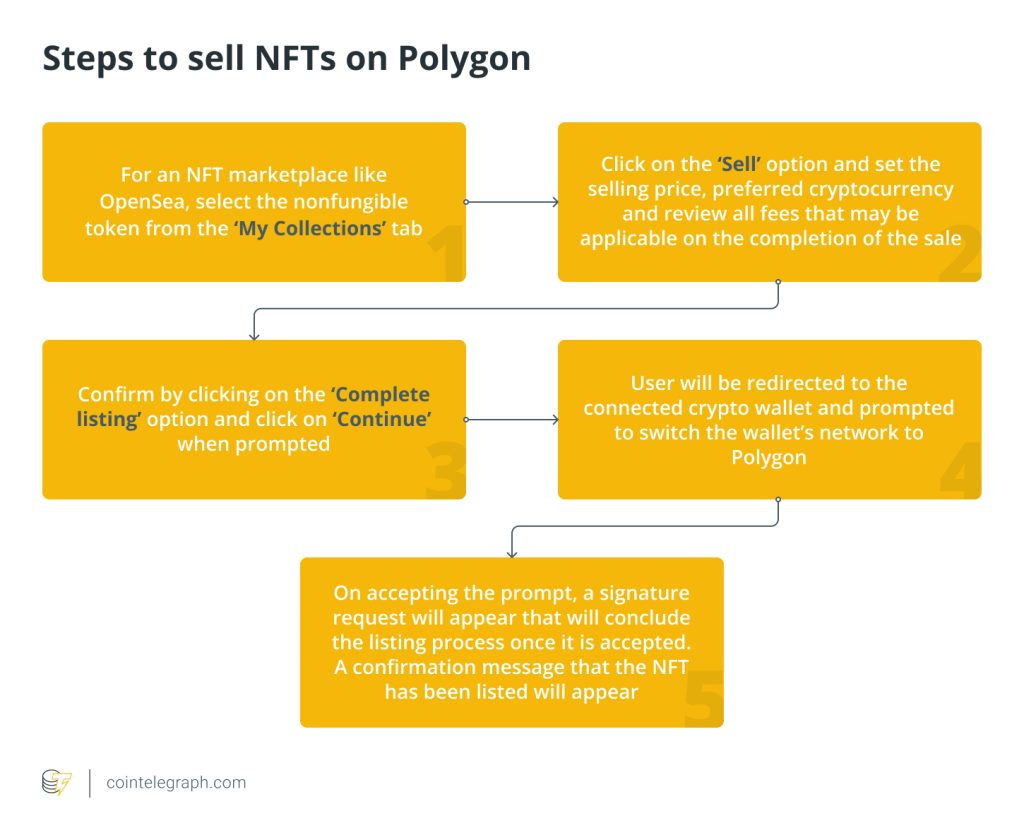1024x840 pixels.
Task: Click the arrow between steps 3 and 4
Action: tap(512, 420)
